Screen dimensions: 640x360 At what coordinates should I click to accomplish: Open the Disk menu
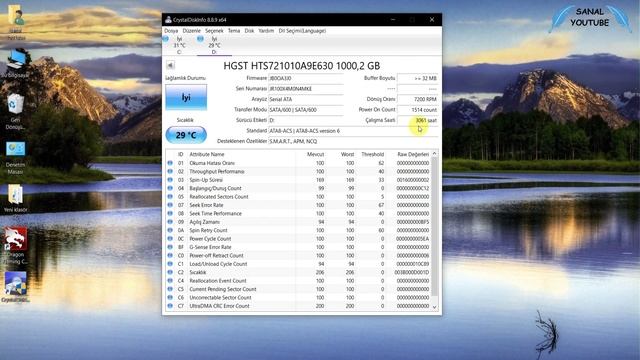[x=249, y=31]
